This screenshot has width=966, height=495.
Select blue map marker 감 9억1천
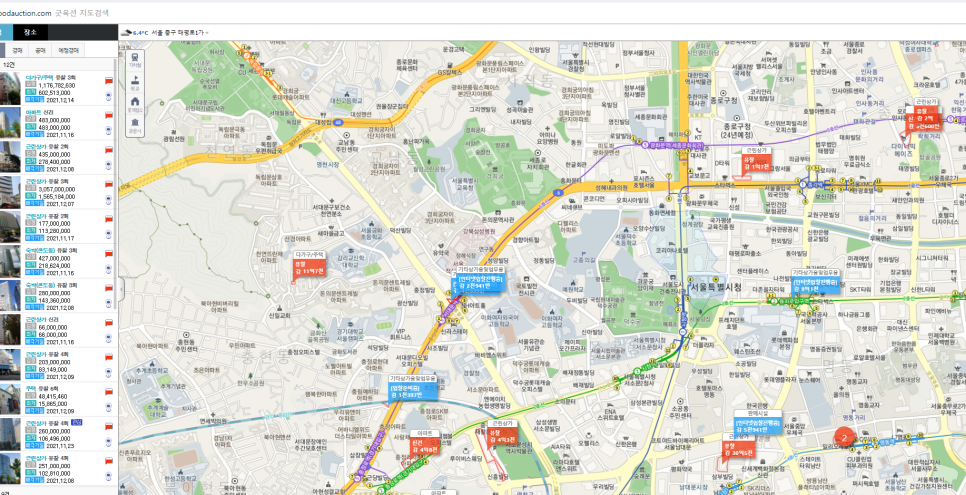[816, 284]
